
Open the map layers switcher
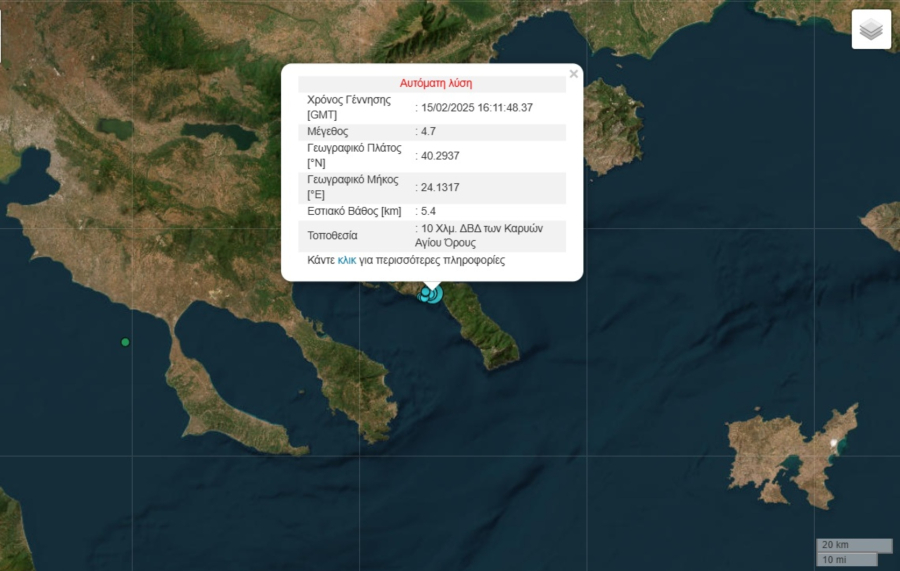click(871, 30)
